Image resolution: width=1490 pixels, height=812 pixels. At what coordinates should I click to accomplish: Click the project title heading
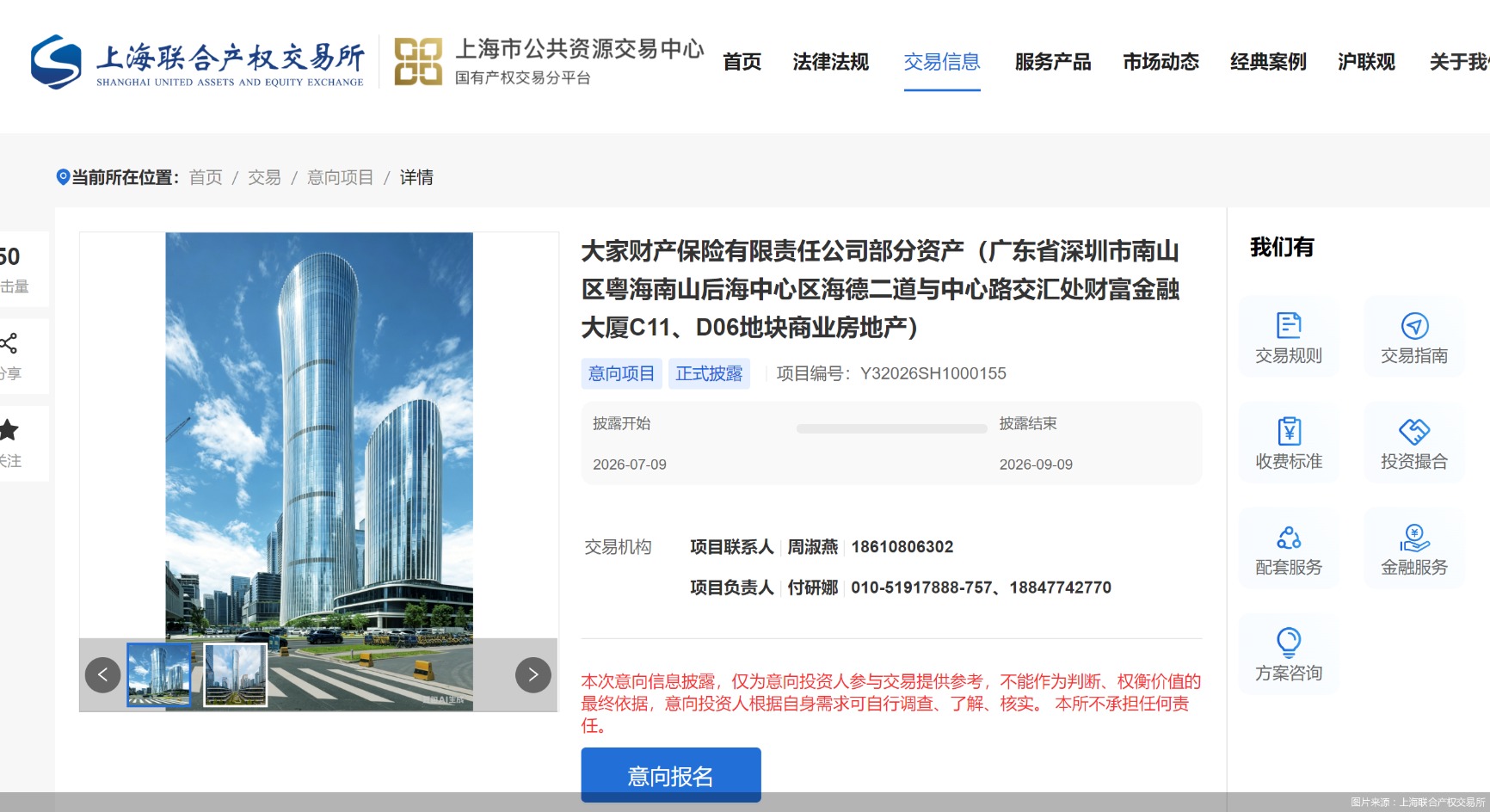(x=880, y=289)
